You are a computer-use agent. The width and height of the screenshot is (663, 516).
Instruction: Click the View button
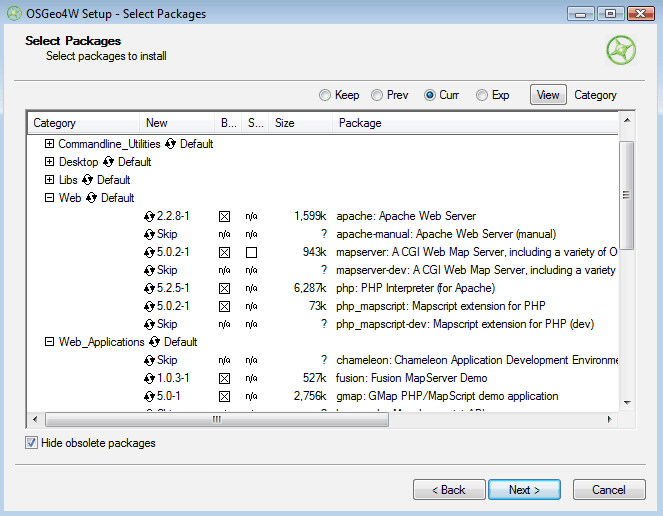(x=548, y=95)
